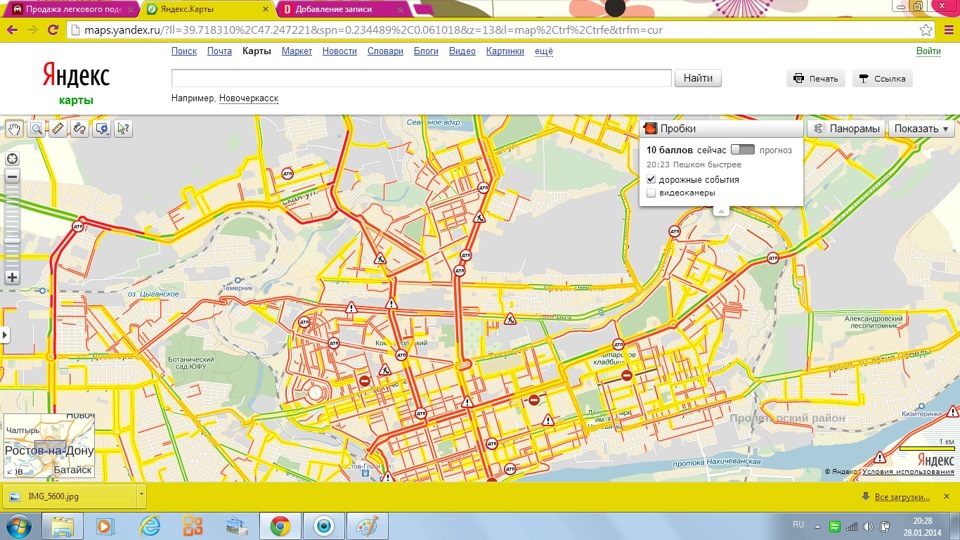This screenshot has width=960, height=540.
Task: Open Новости in Yandex navigation
Action: click(x=339, y=51)
